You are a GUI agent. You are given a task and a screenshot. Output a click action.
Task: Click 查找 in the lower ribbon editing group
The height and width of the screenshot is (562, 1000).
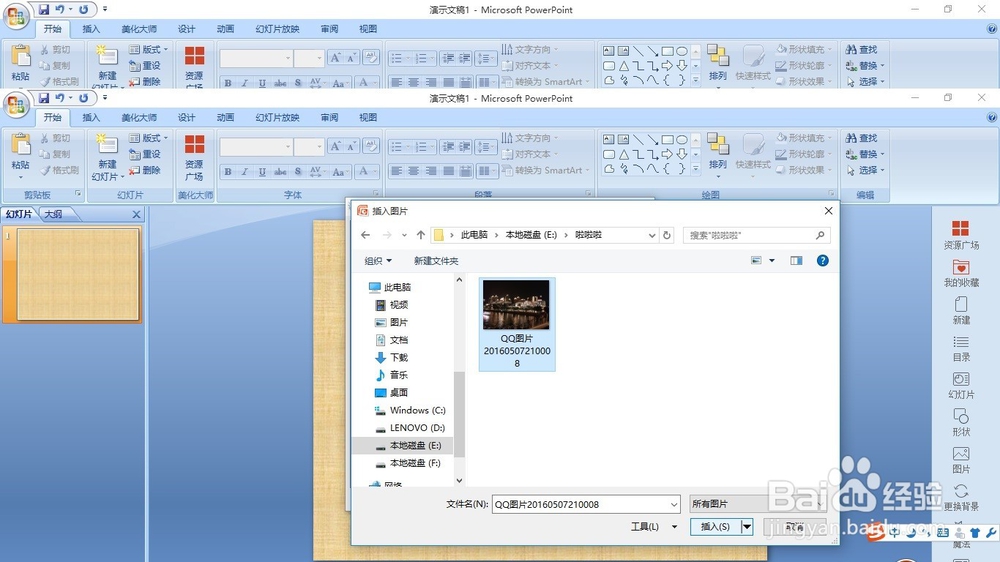862,138
